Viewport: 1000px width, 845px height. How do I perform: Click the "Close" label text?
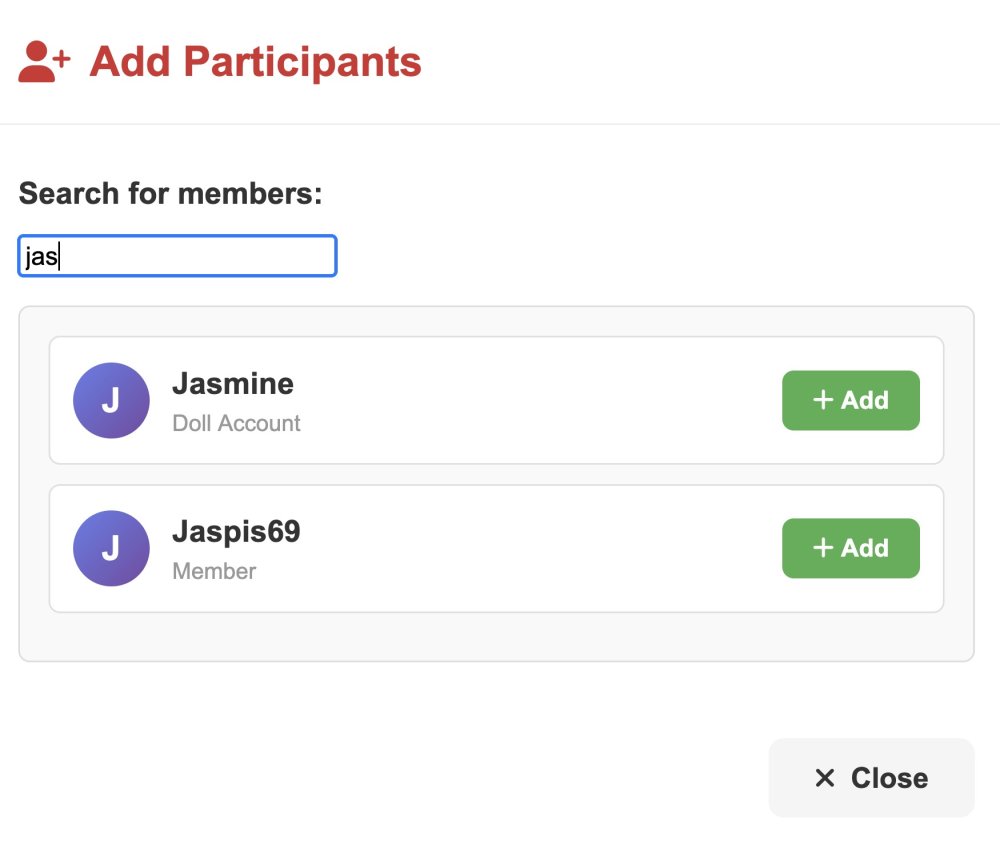pyautogui.click(x=890, y=778)
